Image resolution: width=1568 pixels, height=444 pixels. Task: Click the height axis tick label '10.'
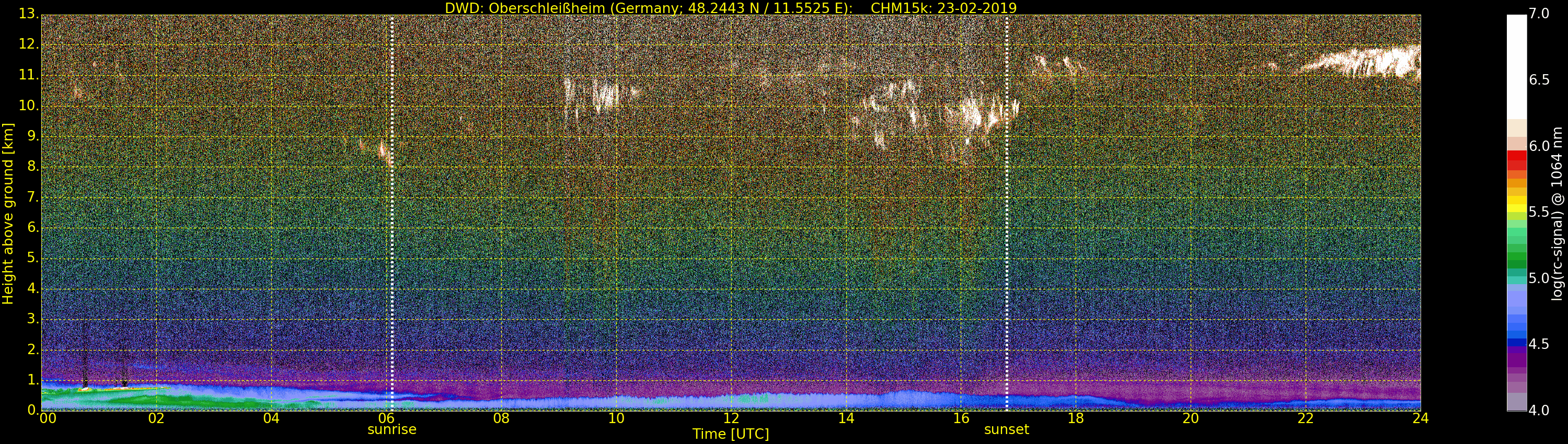[x=29, y=105]
